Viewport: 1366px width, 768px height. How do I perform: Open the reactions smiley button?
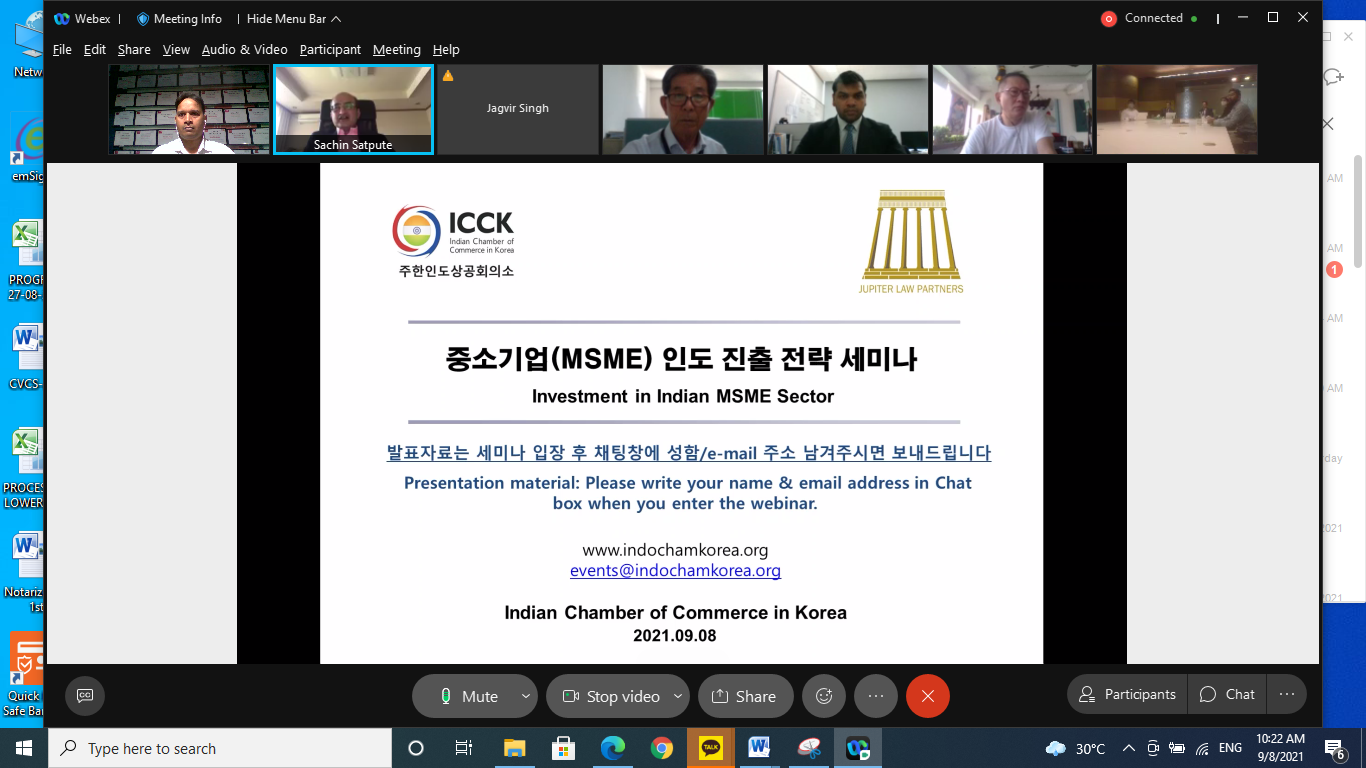(824, 696)
